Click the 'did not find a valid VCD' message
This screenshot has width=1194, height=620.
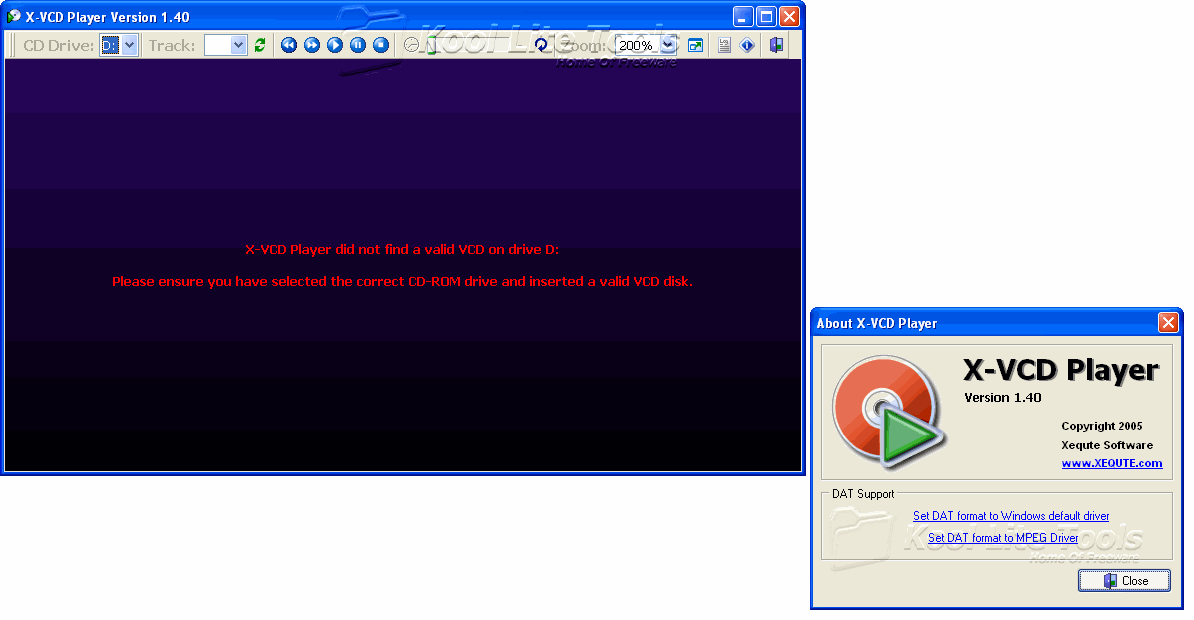[x=402, y=250]
